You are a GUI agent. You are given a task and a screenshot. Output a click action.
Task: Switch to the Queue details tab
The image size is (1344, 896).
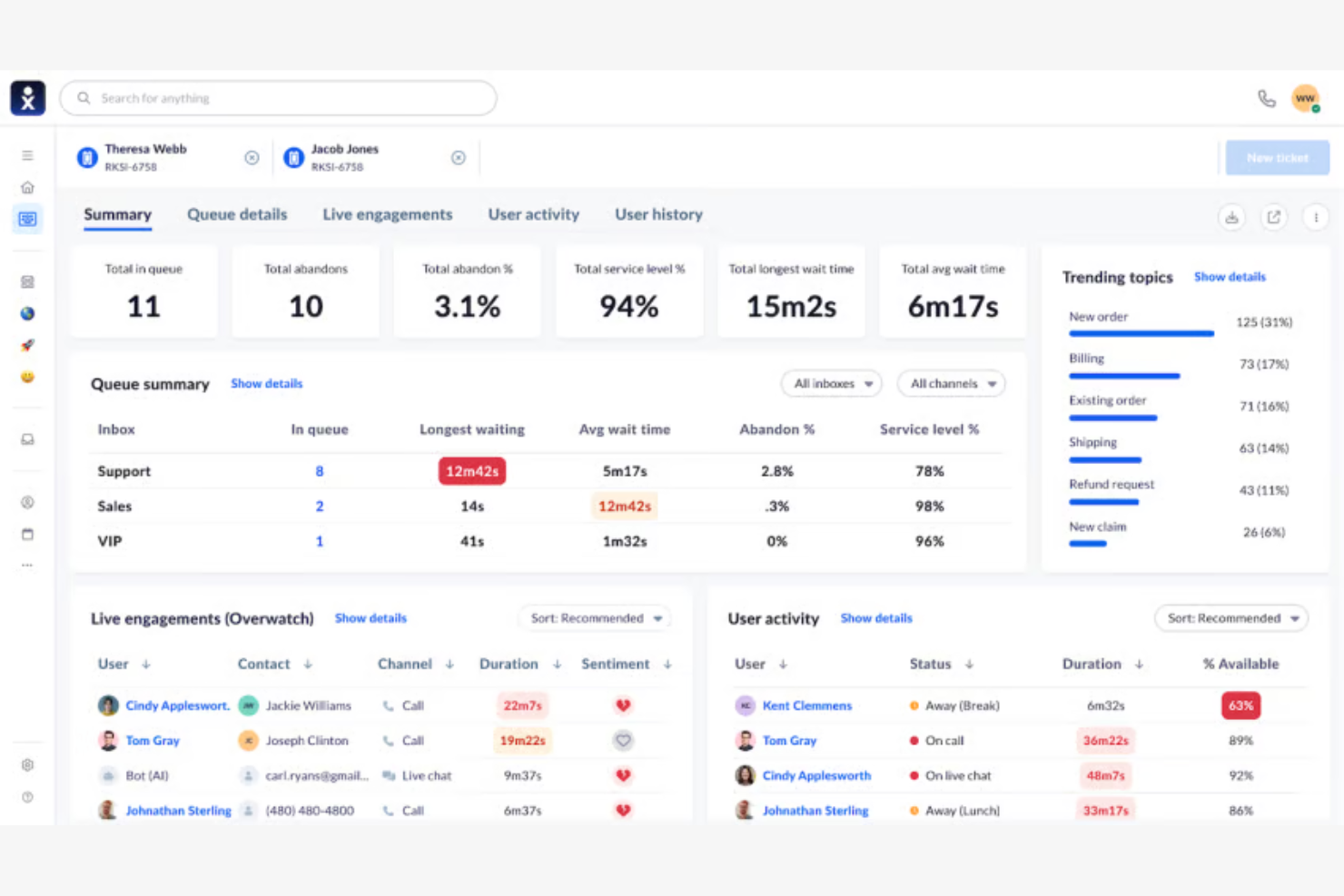pyautogui.click(x=237, y=214)
